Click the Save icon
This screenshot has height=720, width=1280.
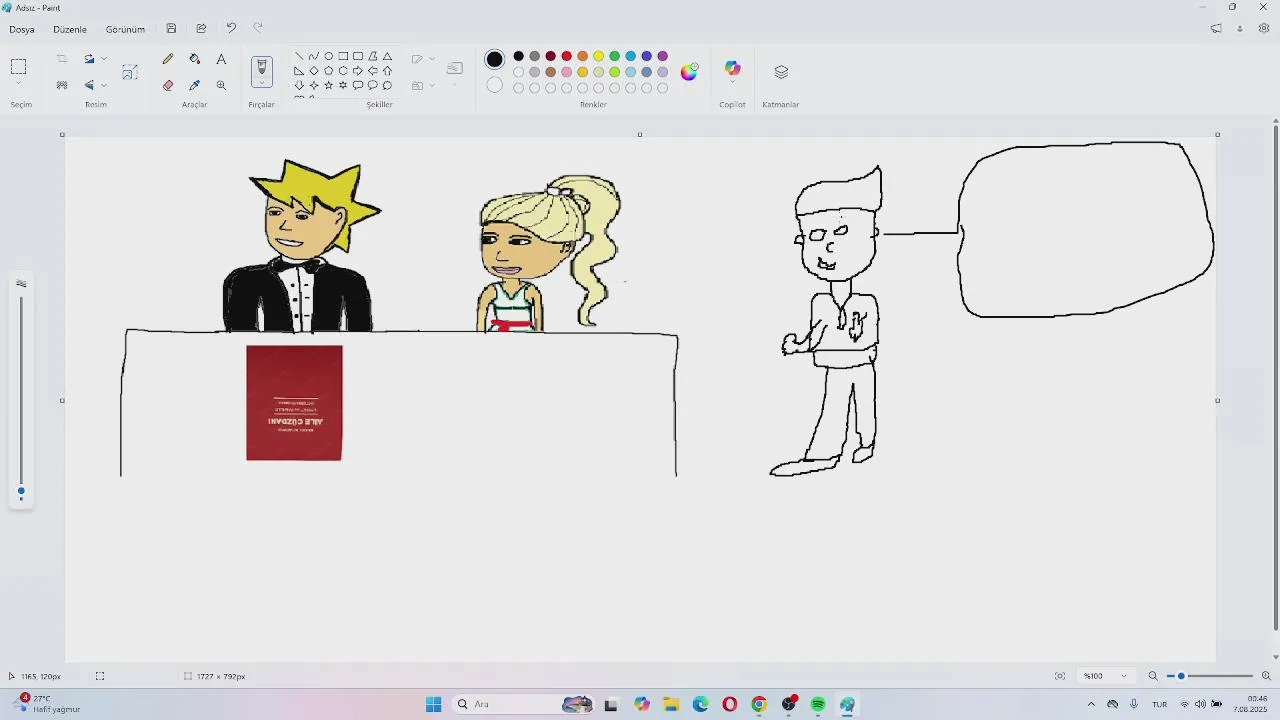tap(172, 29)
